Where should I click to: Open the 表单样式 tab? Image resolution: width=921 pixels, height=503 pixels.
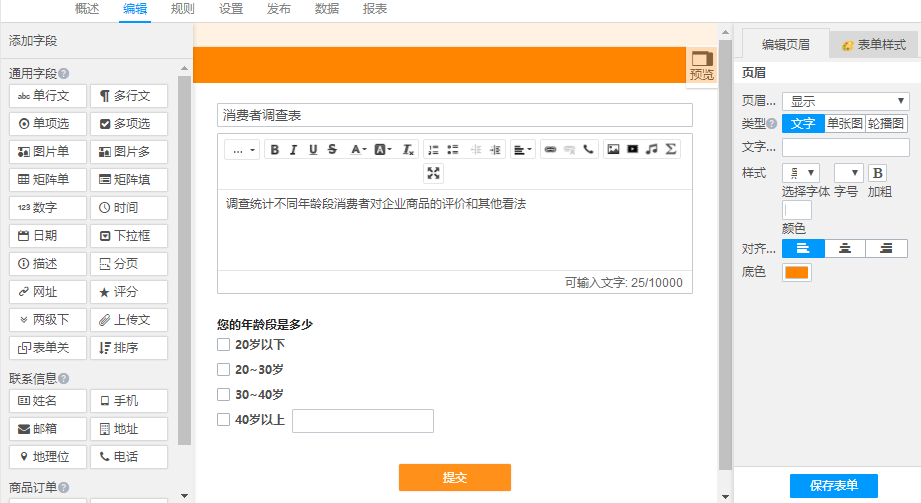pos(874,45)
